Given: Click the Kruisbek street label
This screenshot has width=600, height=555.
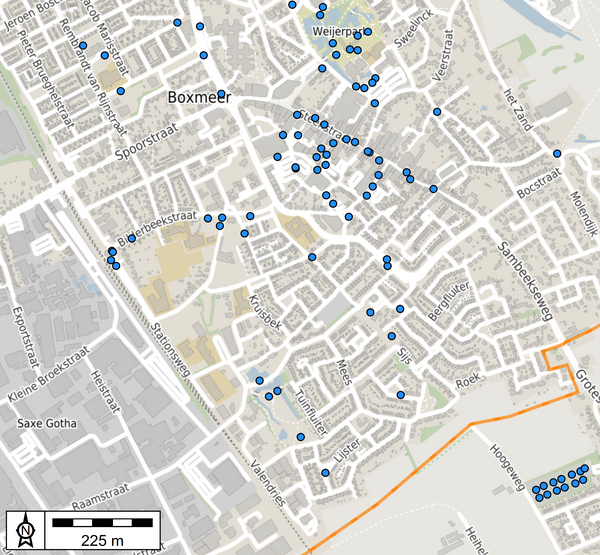Looking at the screenshot, I should pyautogui.click(x=265, y=313).
